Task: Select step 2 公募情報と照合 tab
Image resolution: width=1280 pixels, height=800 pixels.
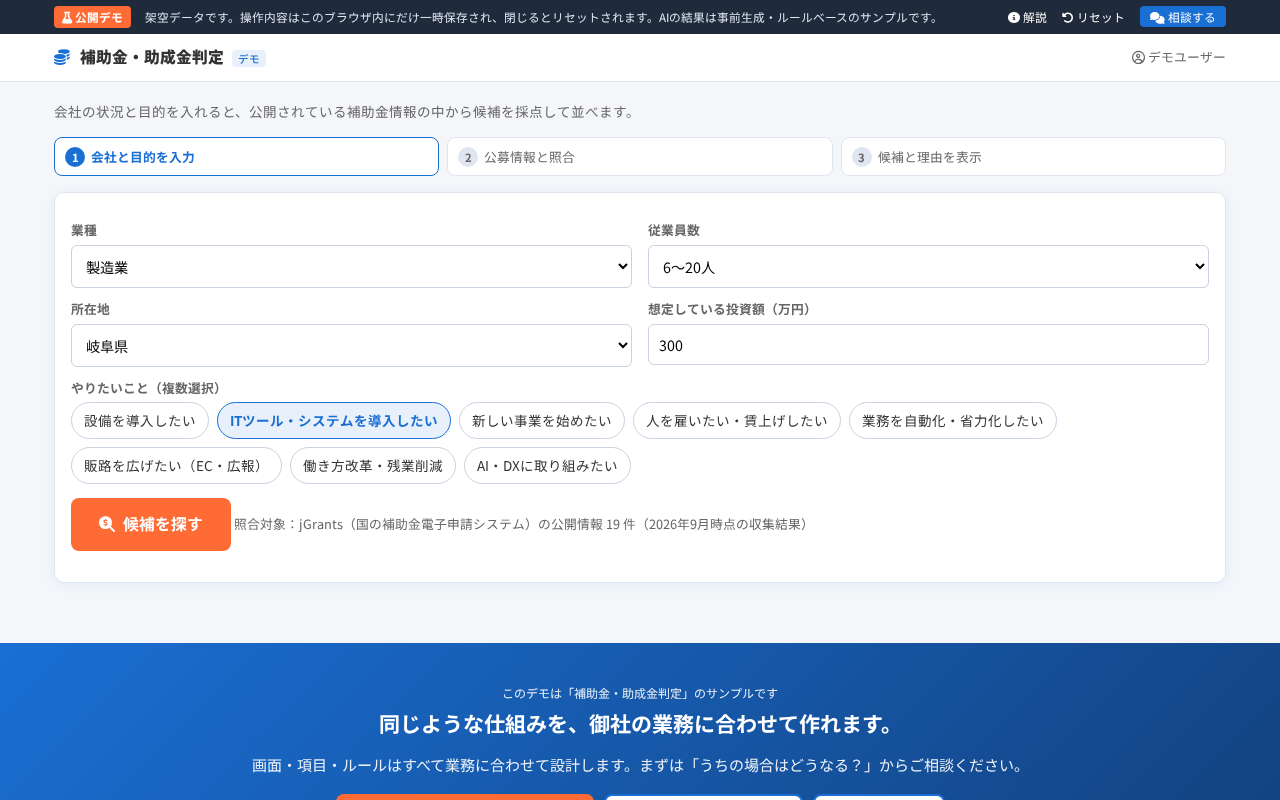Action: (x=640, y=157)
